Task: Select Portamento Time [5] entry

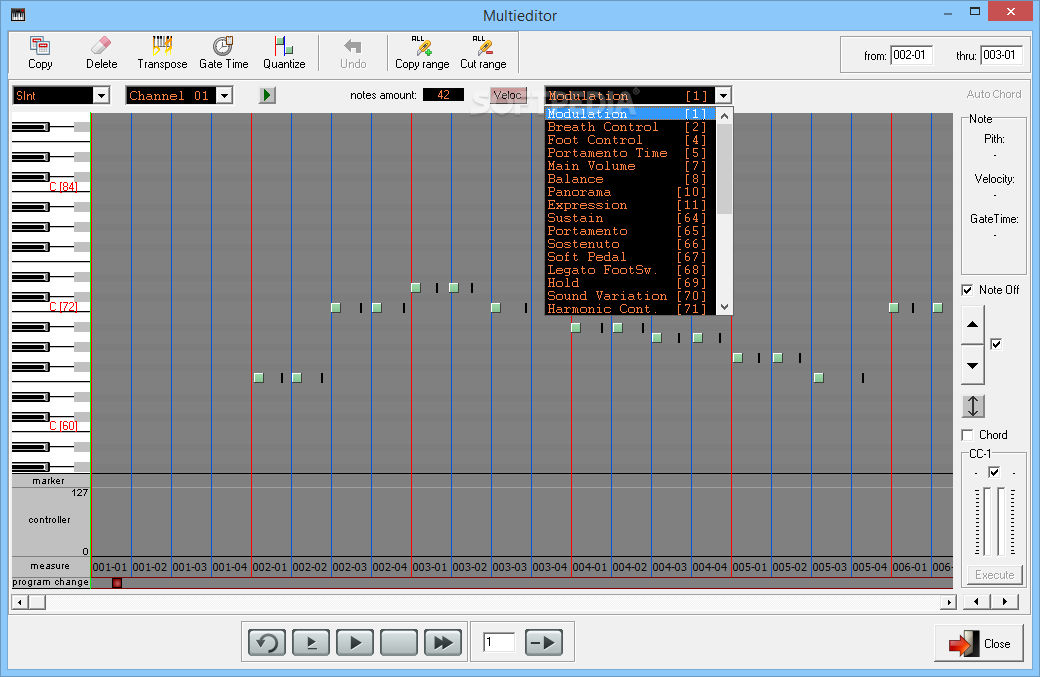Action: (x=630, y=153)
